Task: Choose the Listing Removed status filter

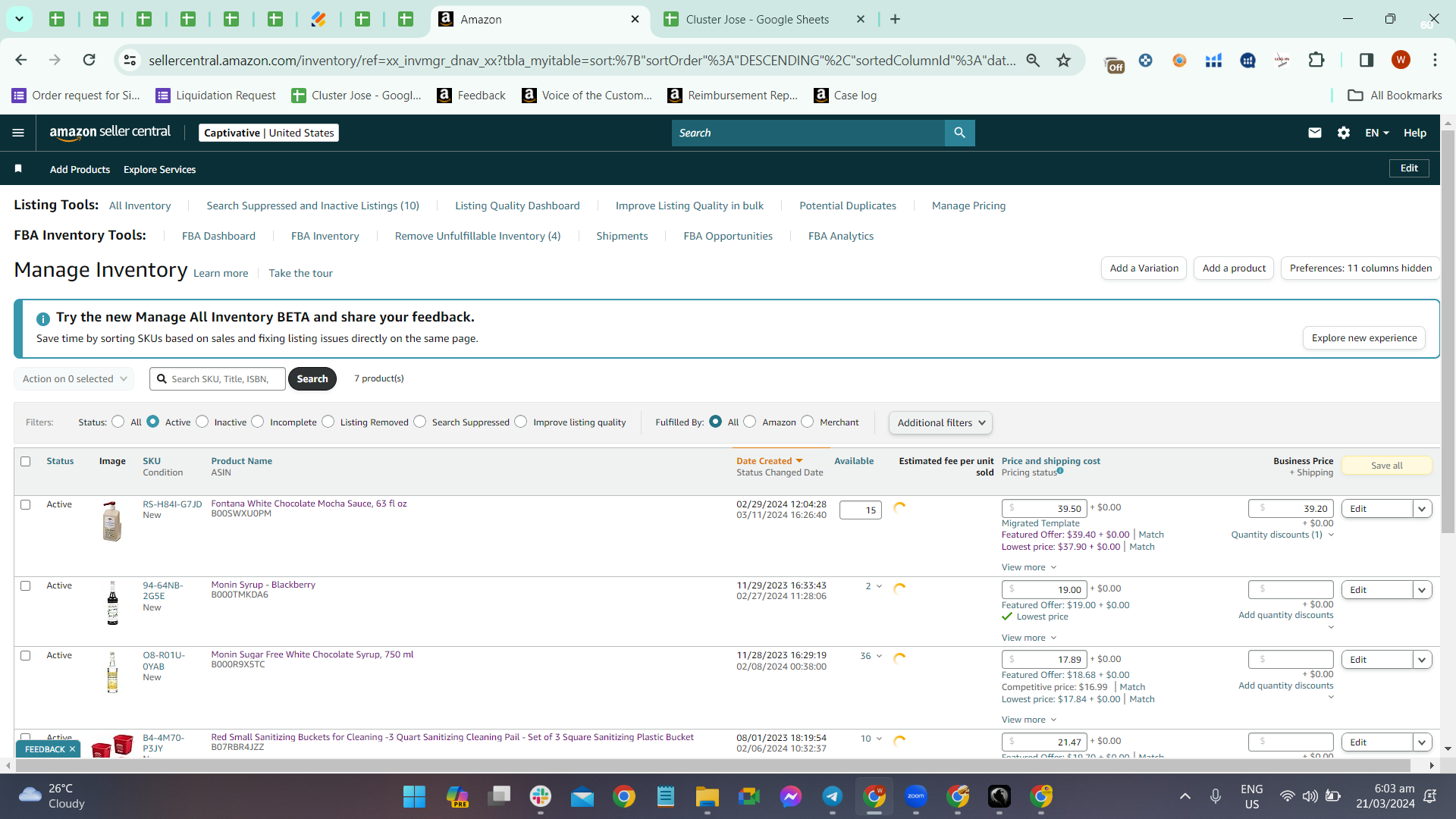Action: pos(328,422)
